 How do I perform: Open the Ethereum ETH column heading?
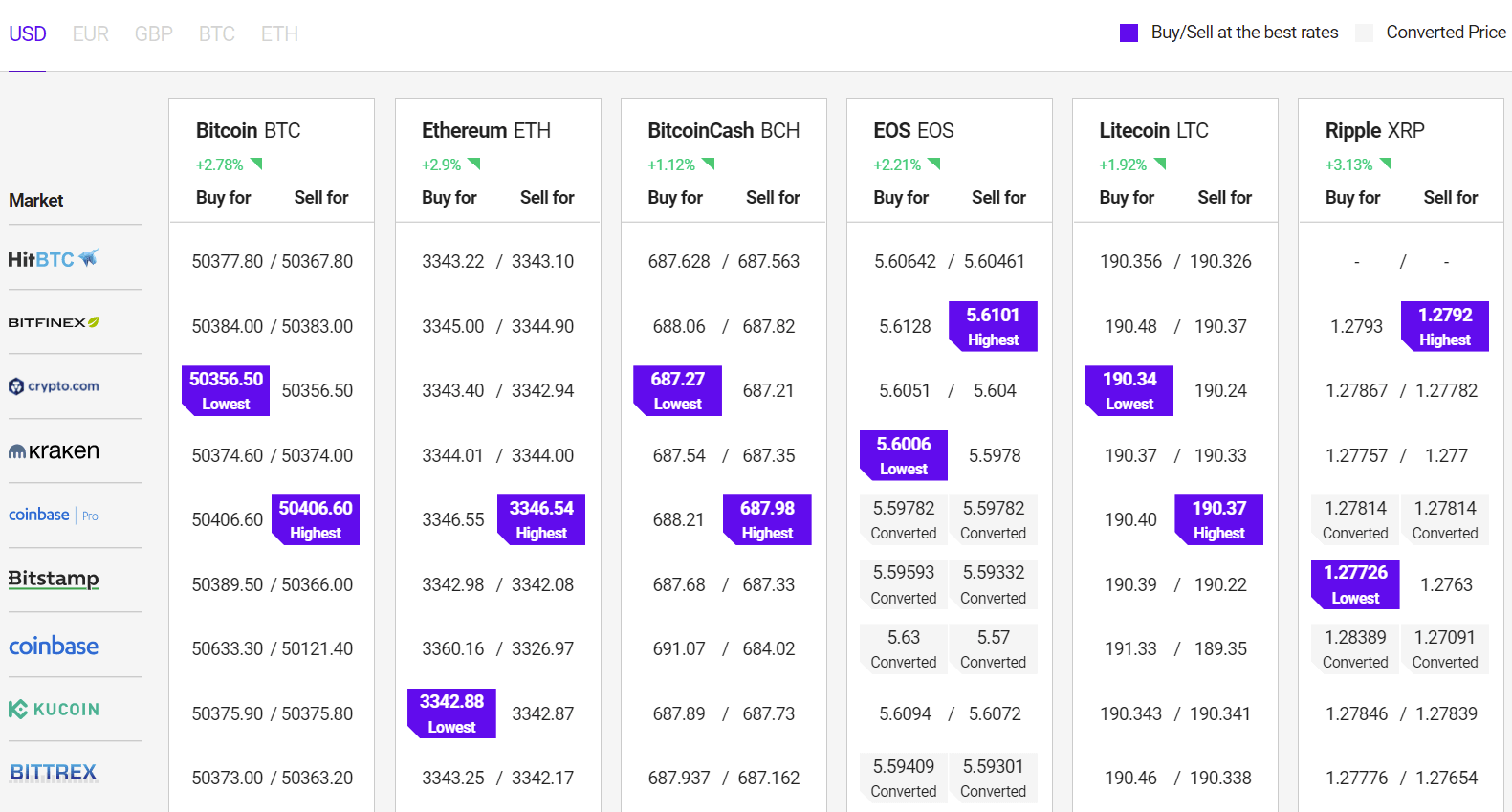click(x=486, y=130)
